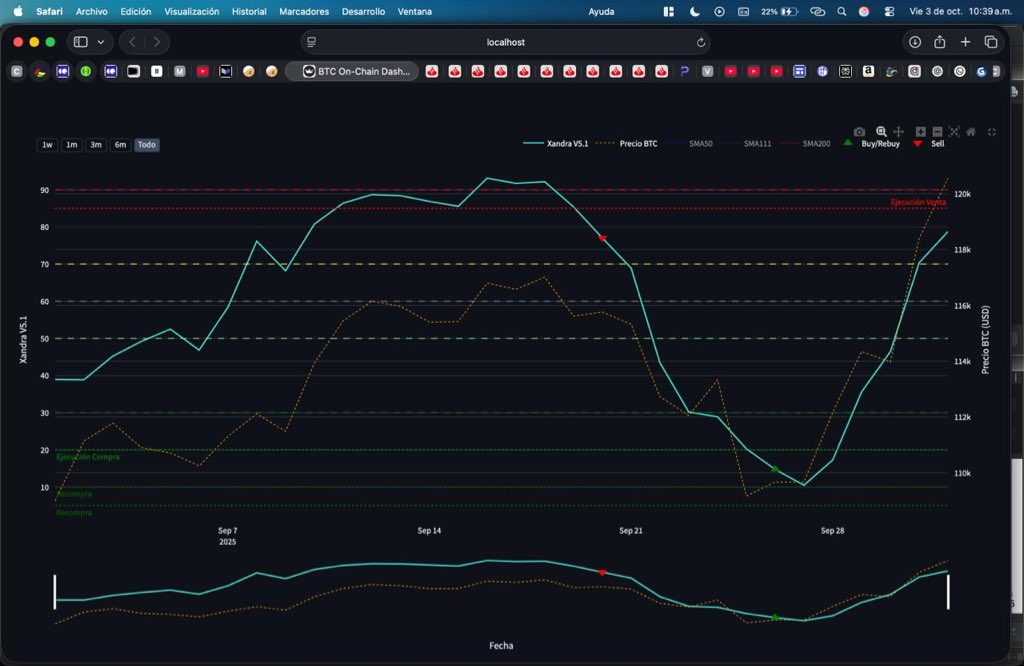Screen dimensions: 1024x666
Task: Open the Safari menu
Action: pos(49,12)
